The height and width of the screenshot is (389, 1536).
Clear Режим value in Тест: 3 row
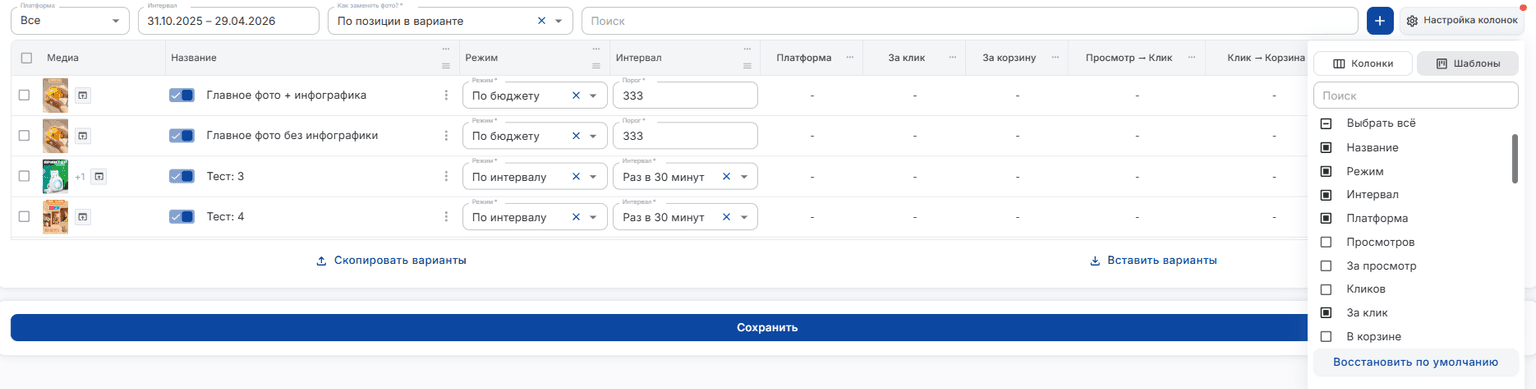tap(576, 177)
